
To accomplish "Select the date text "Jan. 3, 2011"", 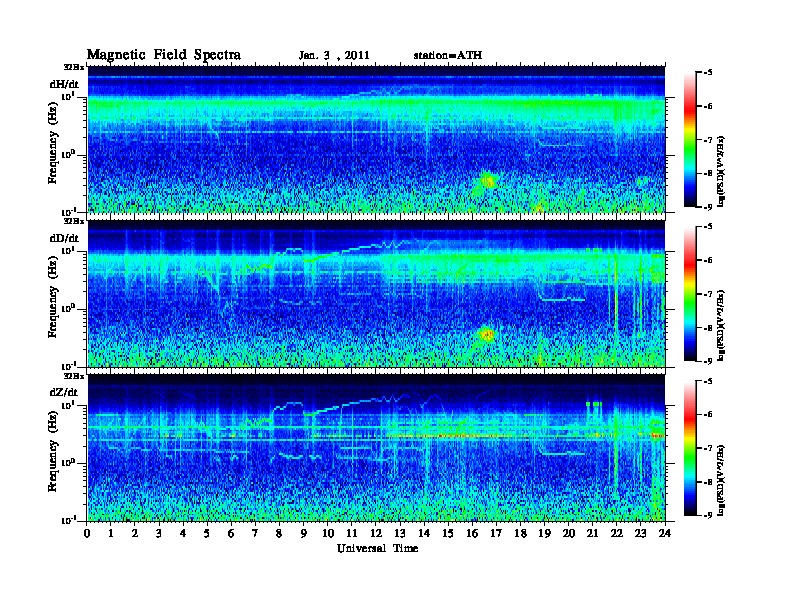I will click(x=334, y=55).
